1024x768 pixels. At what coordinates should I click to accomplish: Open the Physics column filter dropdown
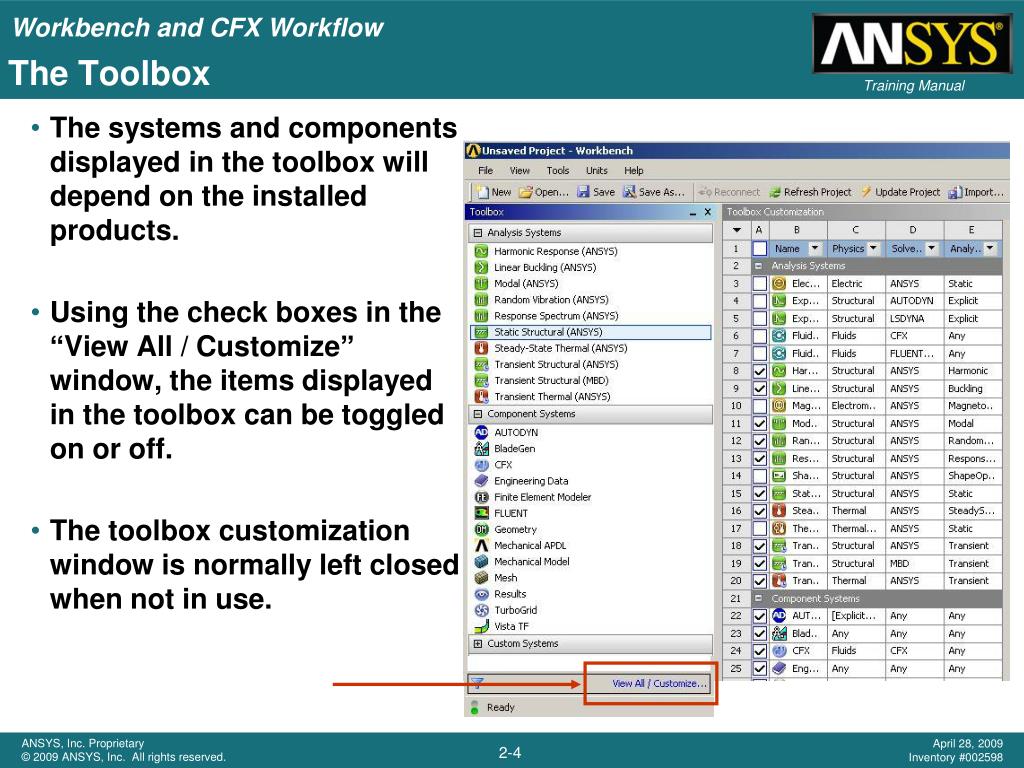(873, 248)
